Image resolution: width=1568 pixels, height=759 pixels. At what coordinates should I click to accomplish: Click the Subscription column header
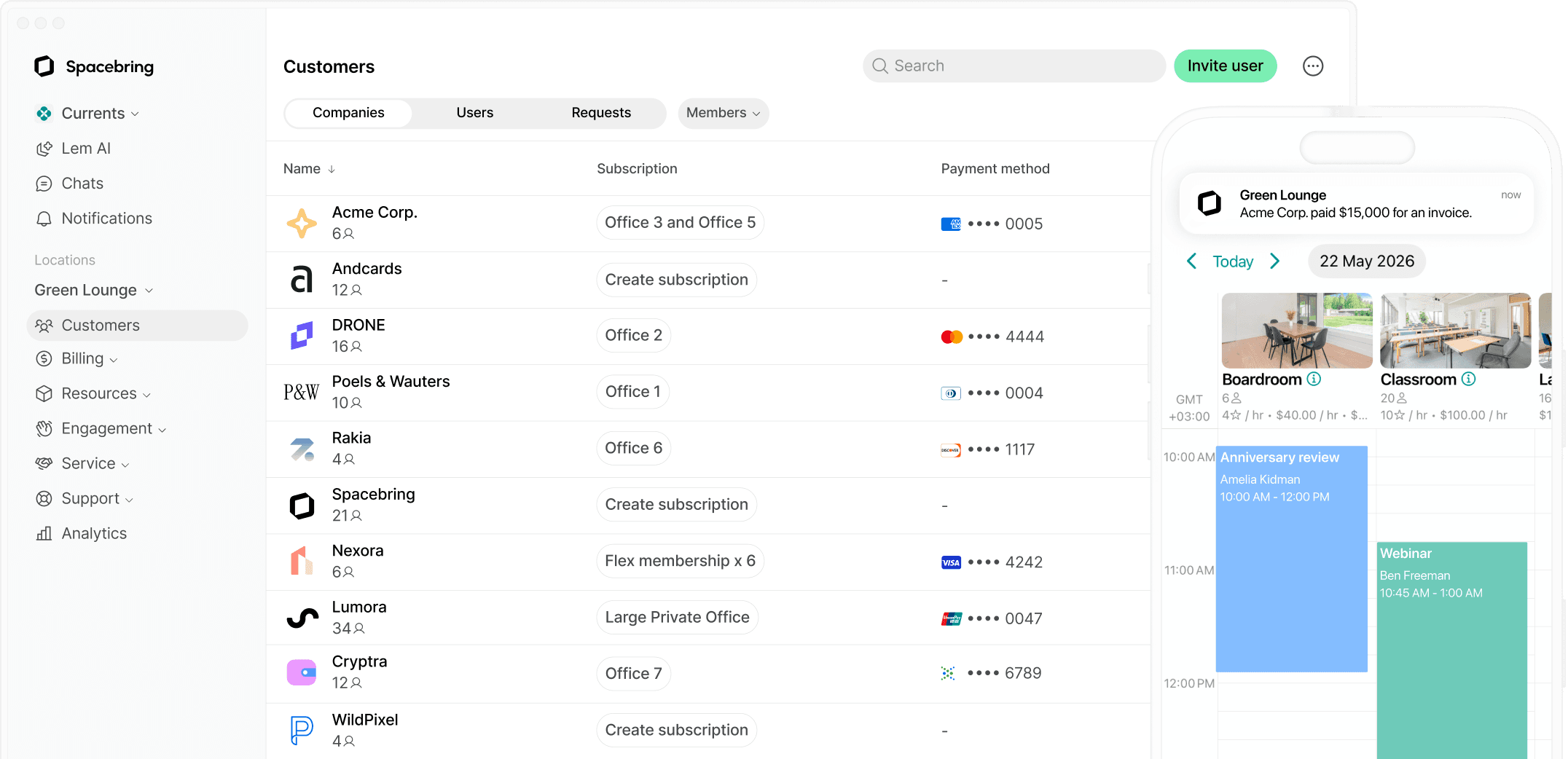[x=637, y=169]
